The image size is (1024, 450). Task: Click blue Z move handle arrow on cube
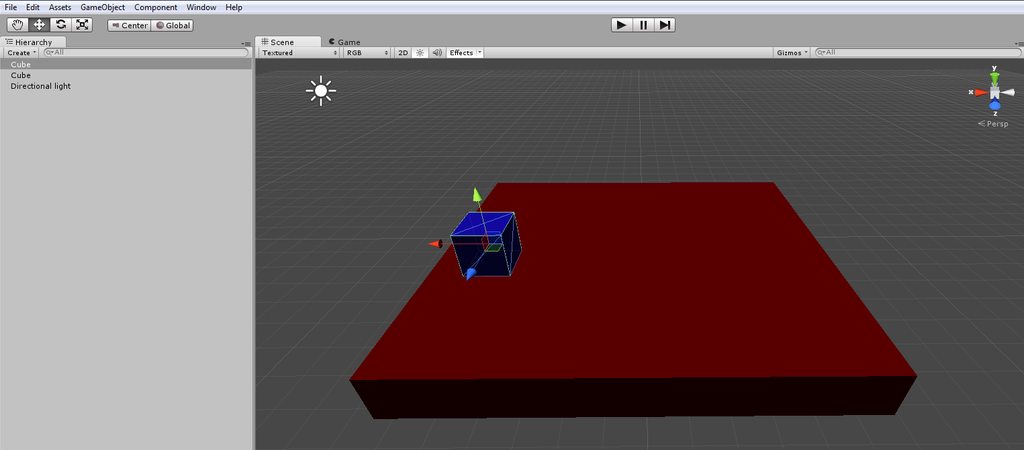click(x=470, y=274)
